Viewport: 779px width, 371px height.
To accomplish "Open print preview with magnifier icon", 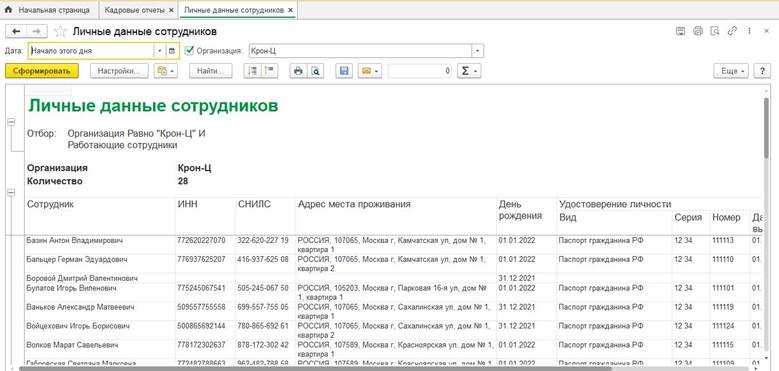I will pyautogui.click(x=315, y=71).
